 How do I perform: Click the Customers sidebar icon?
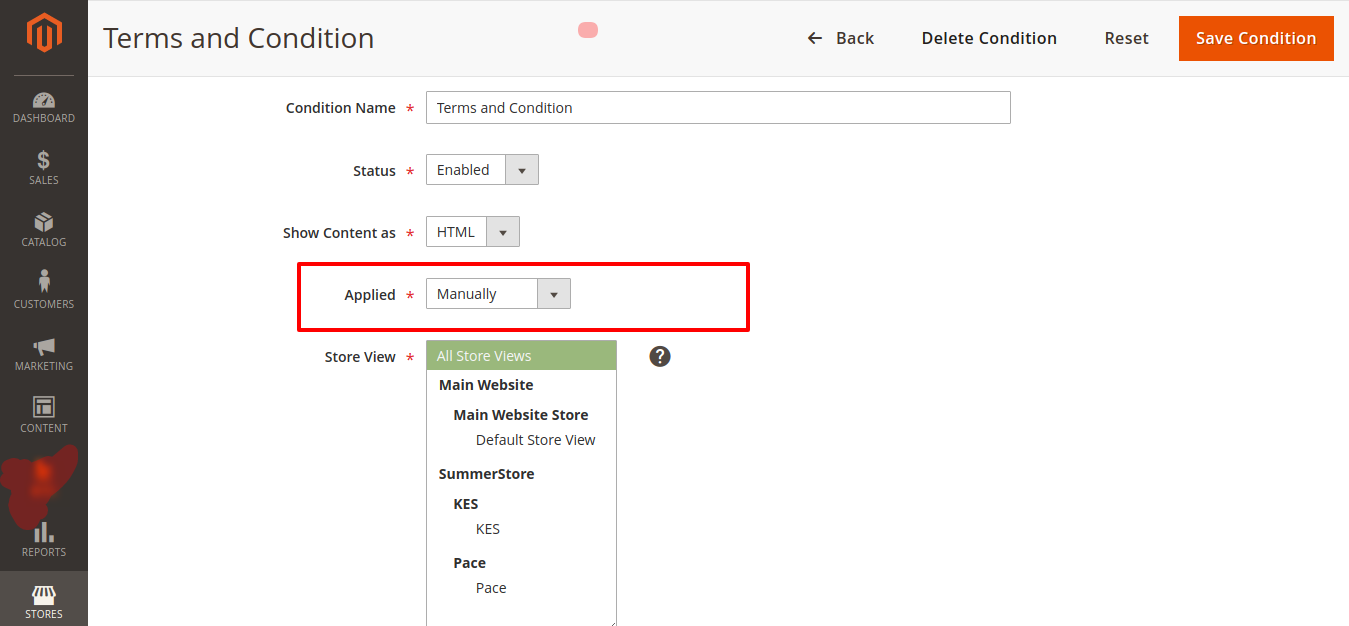[43, 287]
